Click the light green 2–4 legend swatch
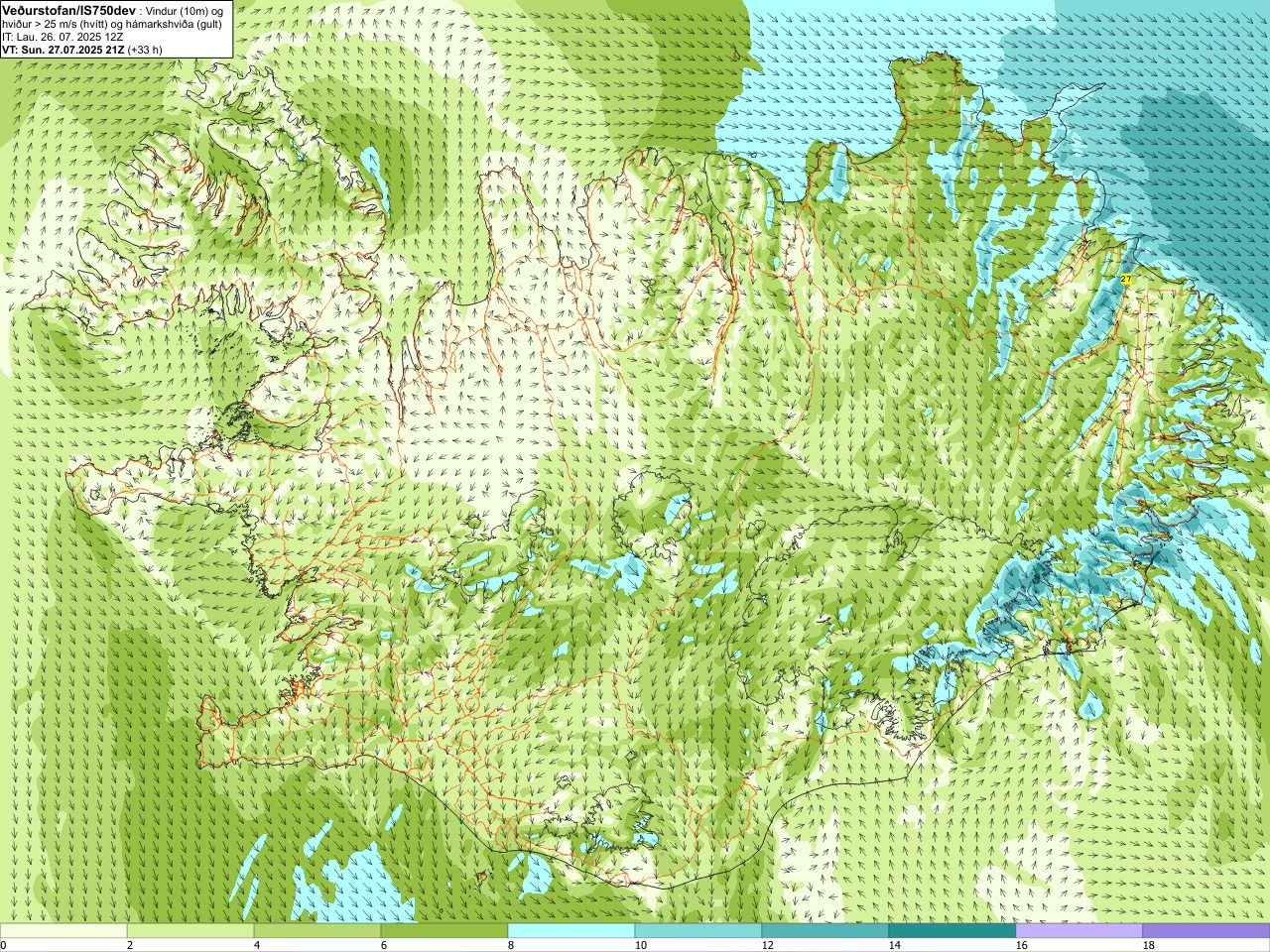1270x952 pixels. coord(190,931)
